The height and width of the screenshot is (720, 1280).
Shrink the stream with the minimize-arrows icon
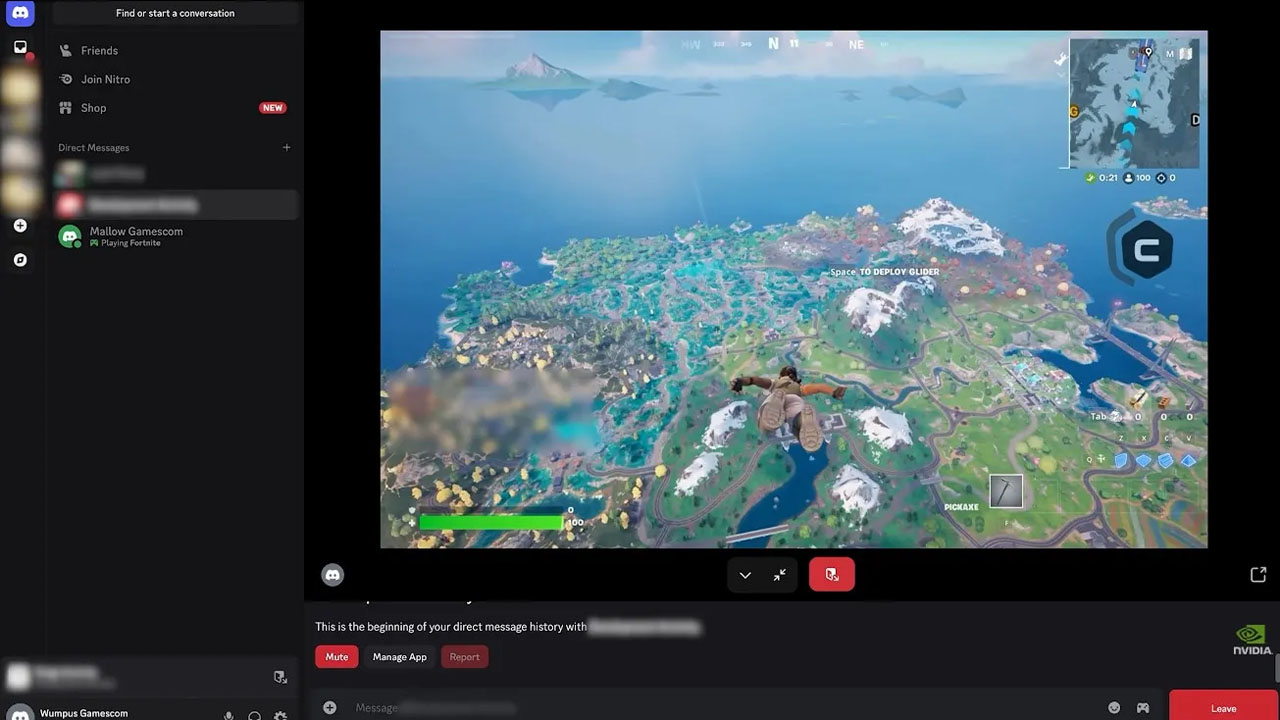pos(780,575)
